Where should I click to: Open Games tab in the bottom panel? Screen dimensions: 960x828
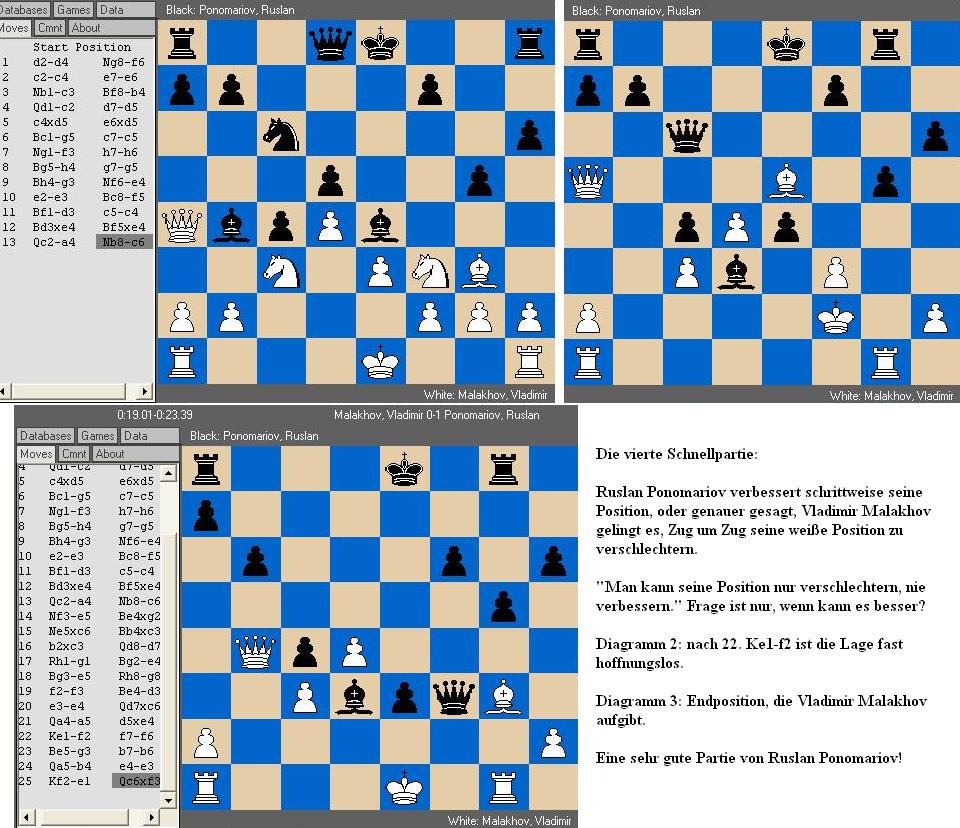[x=98, y=436]
